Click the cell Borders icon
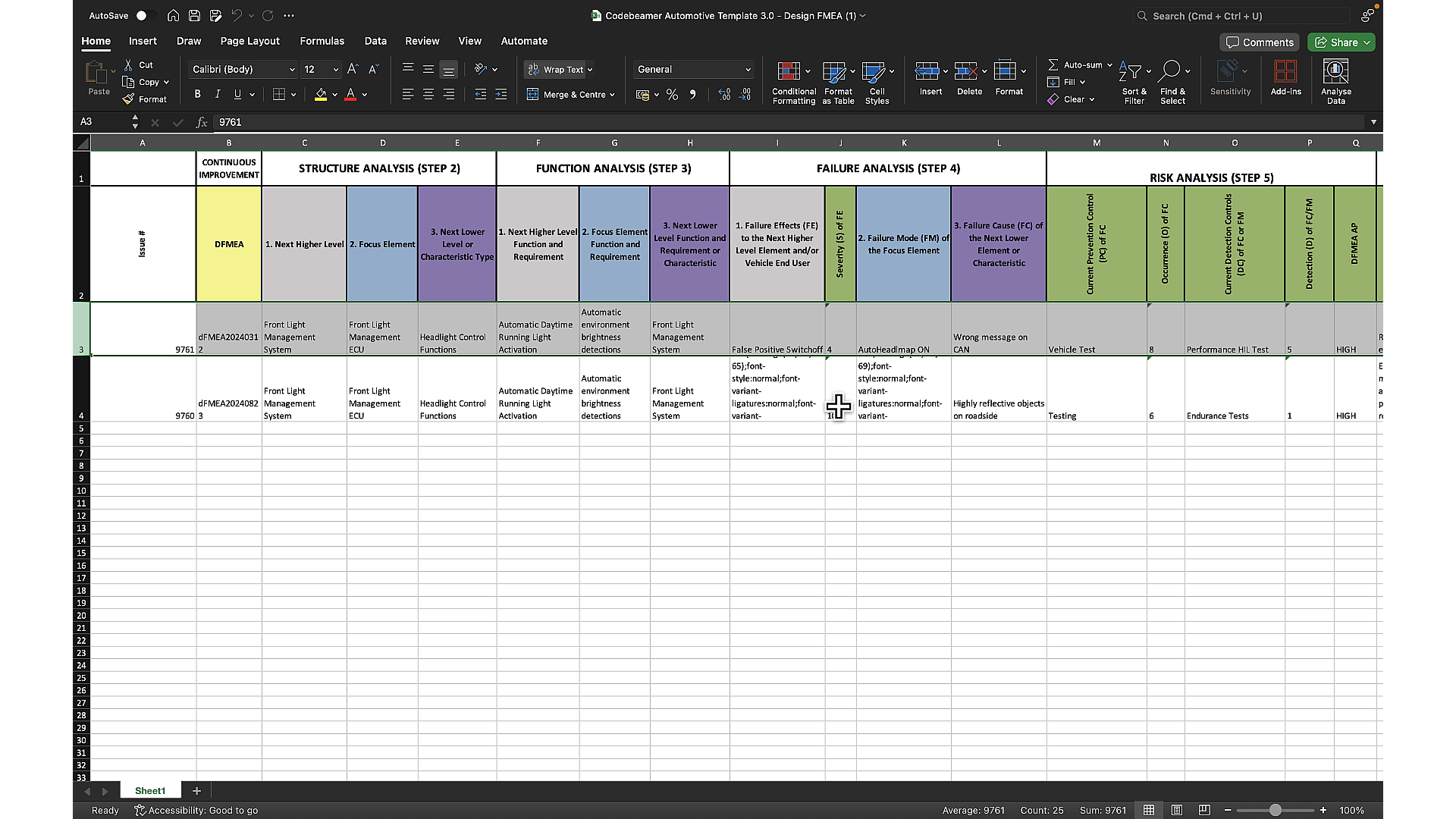 pos(279,94)
